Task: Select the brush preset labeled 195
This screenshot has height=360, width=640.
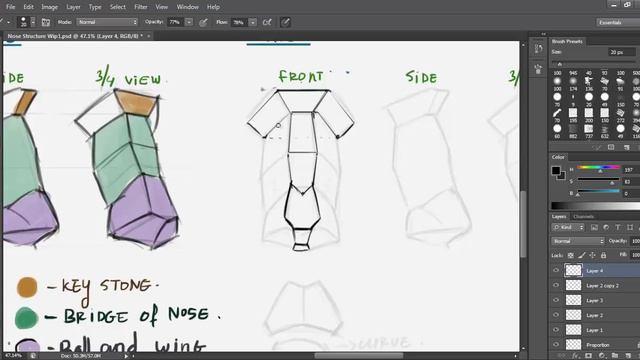Action: 573,115
